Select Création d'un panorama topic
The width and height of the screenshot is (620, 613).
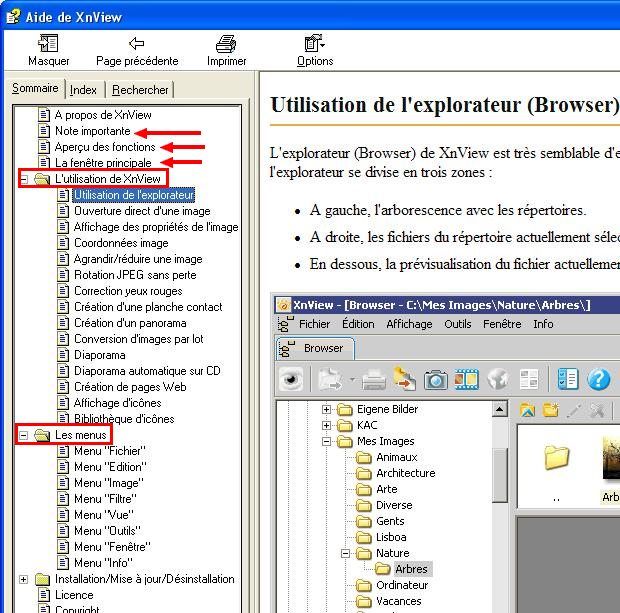click(132, 323)
